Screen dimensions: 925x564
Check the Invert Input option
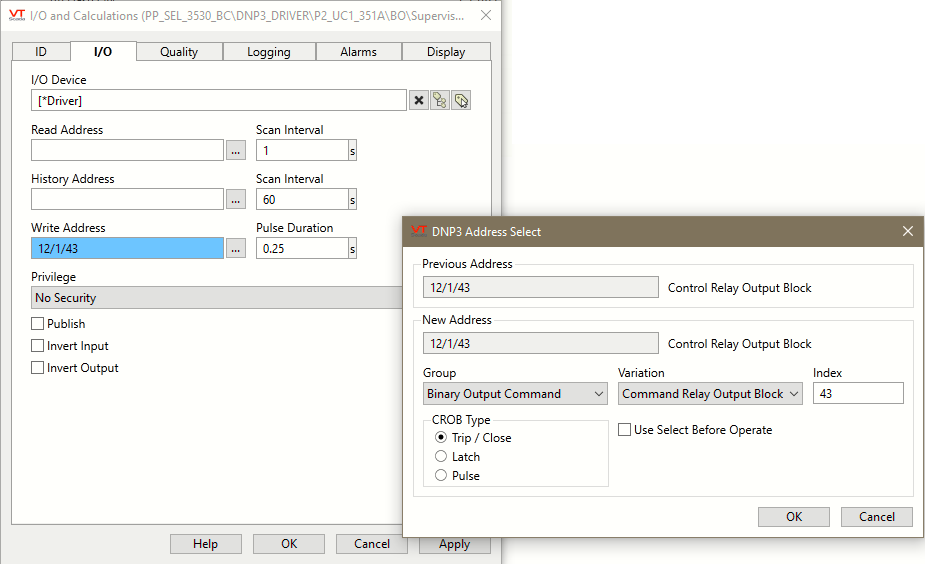coord(38,346)
